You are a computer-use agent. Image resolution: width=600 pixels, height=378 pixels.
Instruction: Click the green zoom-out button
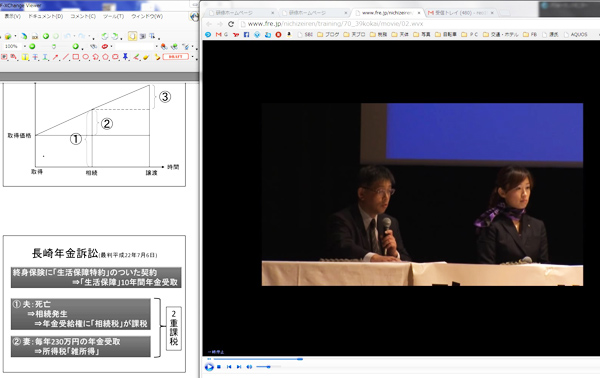(x=32, y=46)
